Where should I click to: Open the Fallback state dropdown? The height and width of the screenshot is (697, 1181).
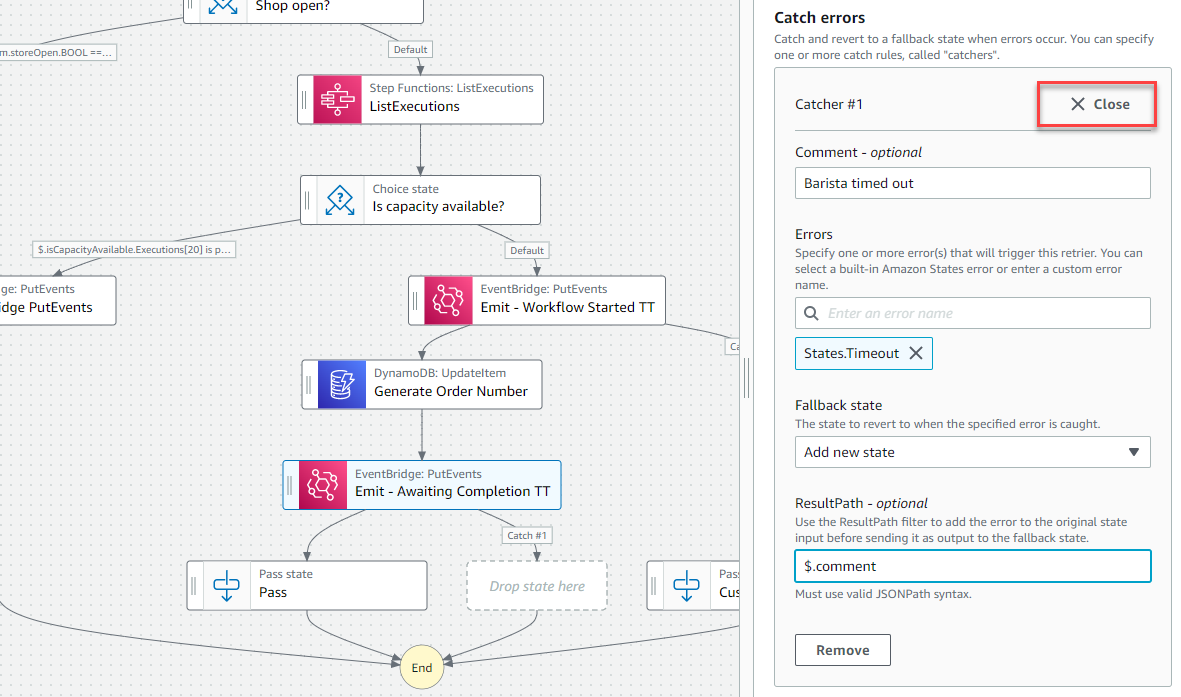[972, 452]
